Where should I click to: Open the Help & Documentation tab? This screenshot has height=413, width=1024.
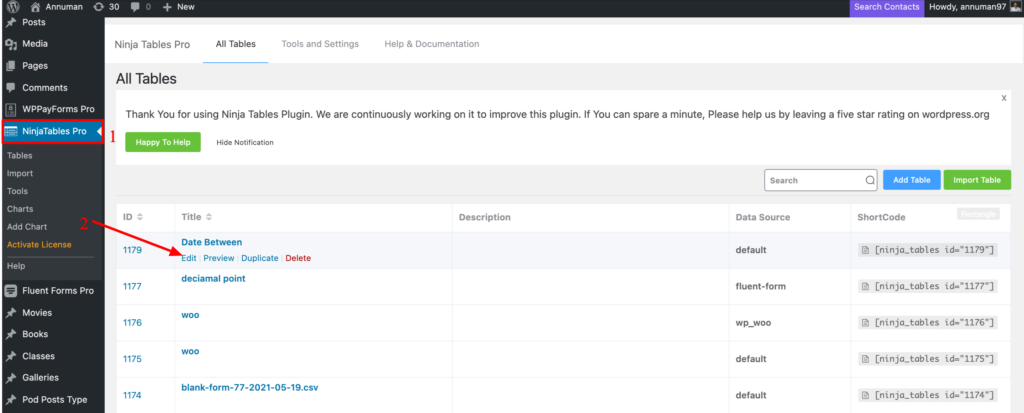[x=433, y=44]
